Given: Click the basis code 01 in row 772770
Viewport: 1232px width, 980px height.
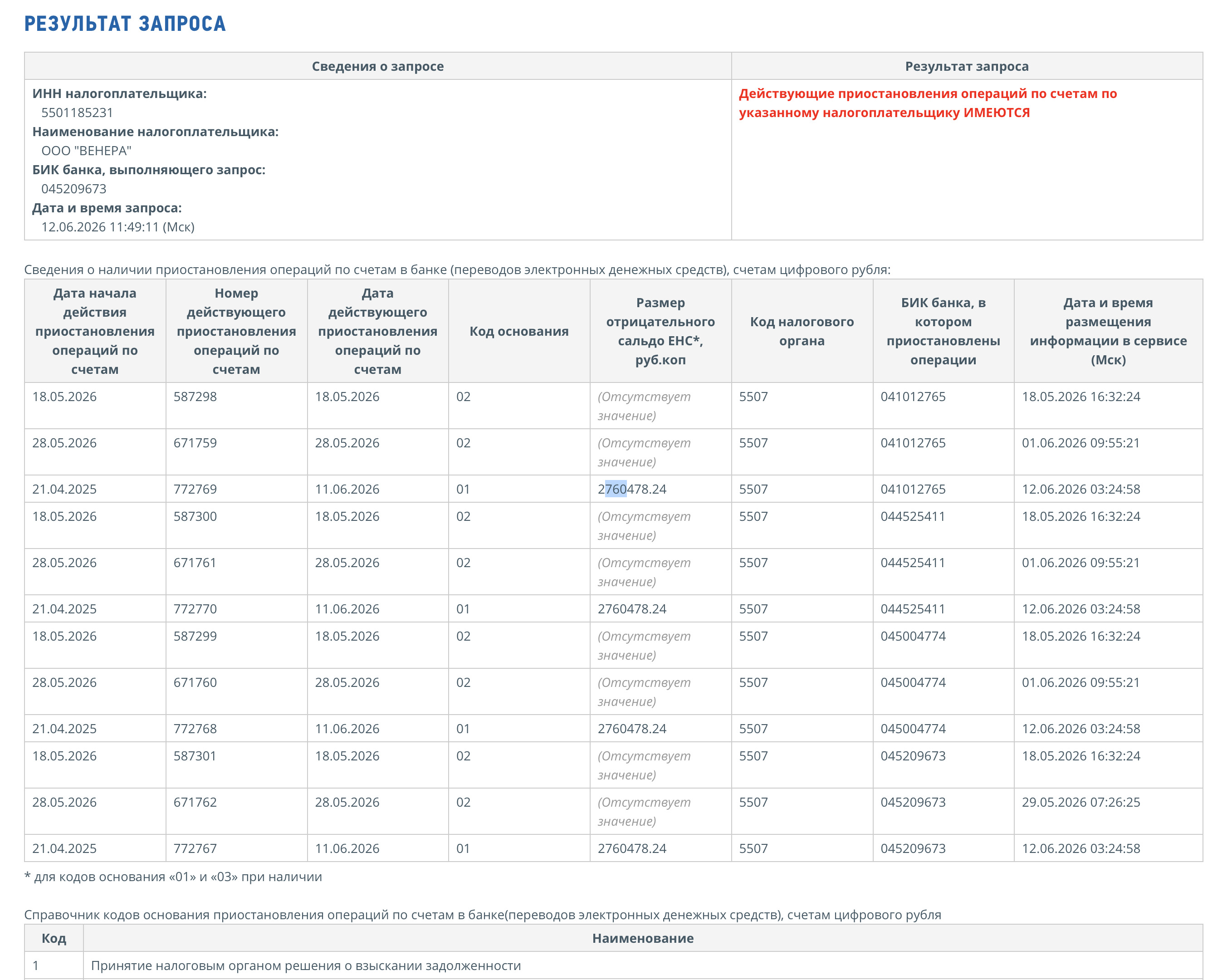Looking at the screenshot, I should coord(463,609).
